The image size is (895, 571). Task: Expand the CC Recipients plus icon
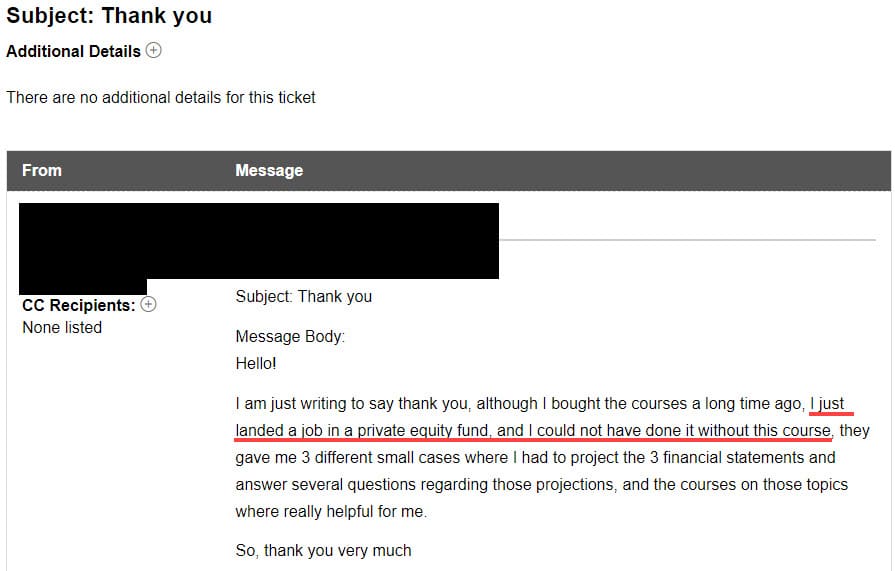pyautogui.click(x=148, y=304)
